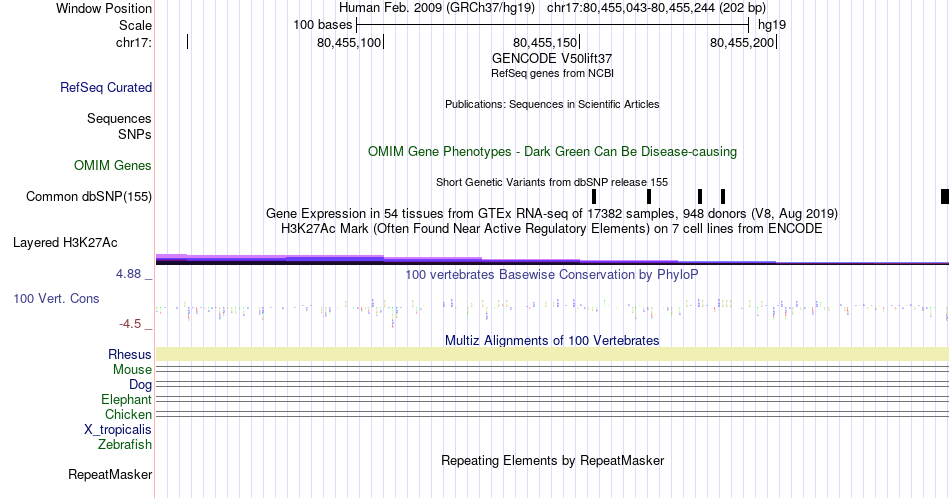Click the 80,455,150 ruler position
950x498 pixels.
(545, 42)
